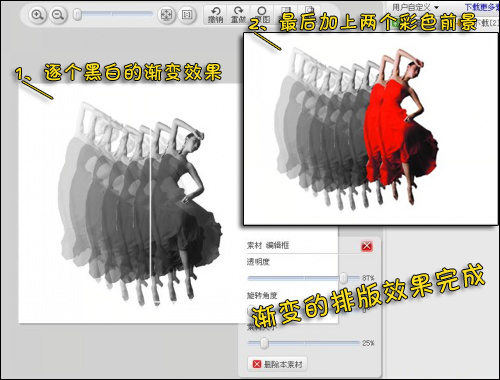Screen dimensions: 500x380
Task: Close the 素材编辑框 panel
Action: (367, 246)
